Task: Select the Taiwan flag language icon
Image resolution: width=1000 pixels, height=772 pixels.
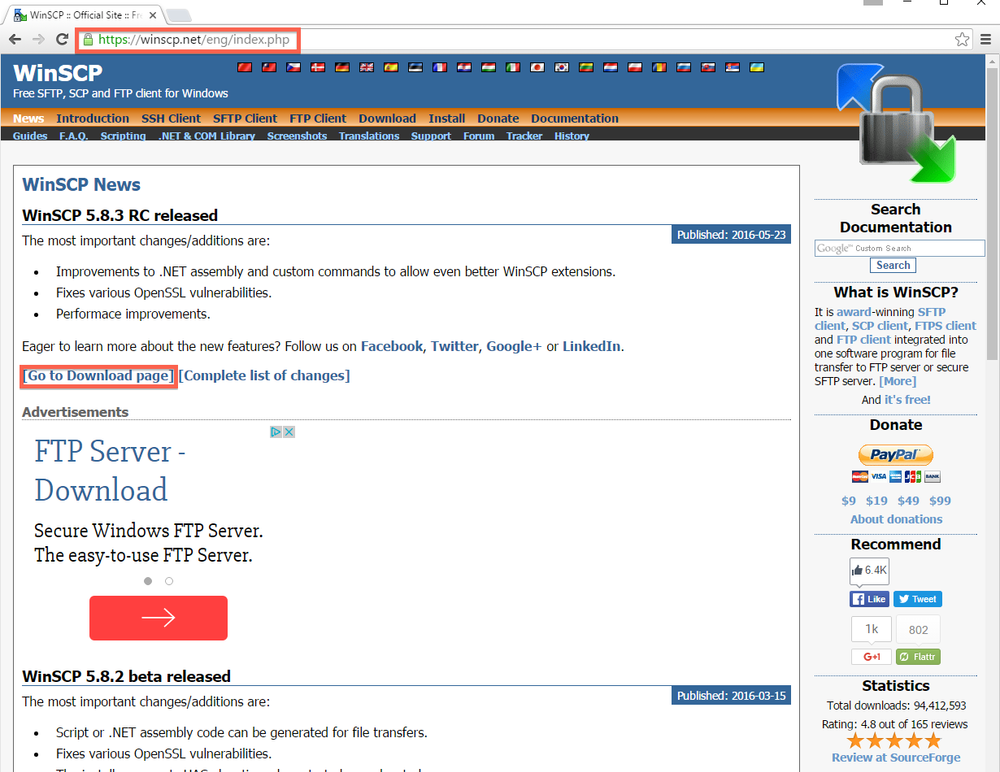Action: 269,67
